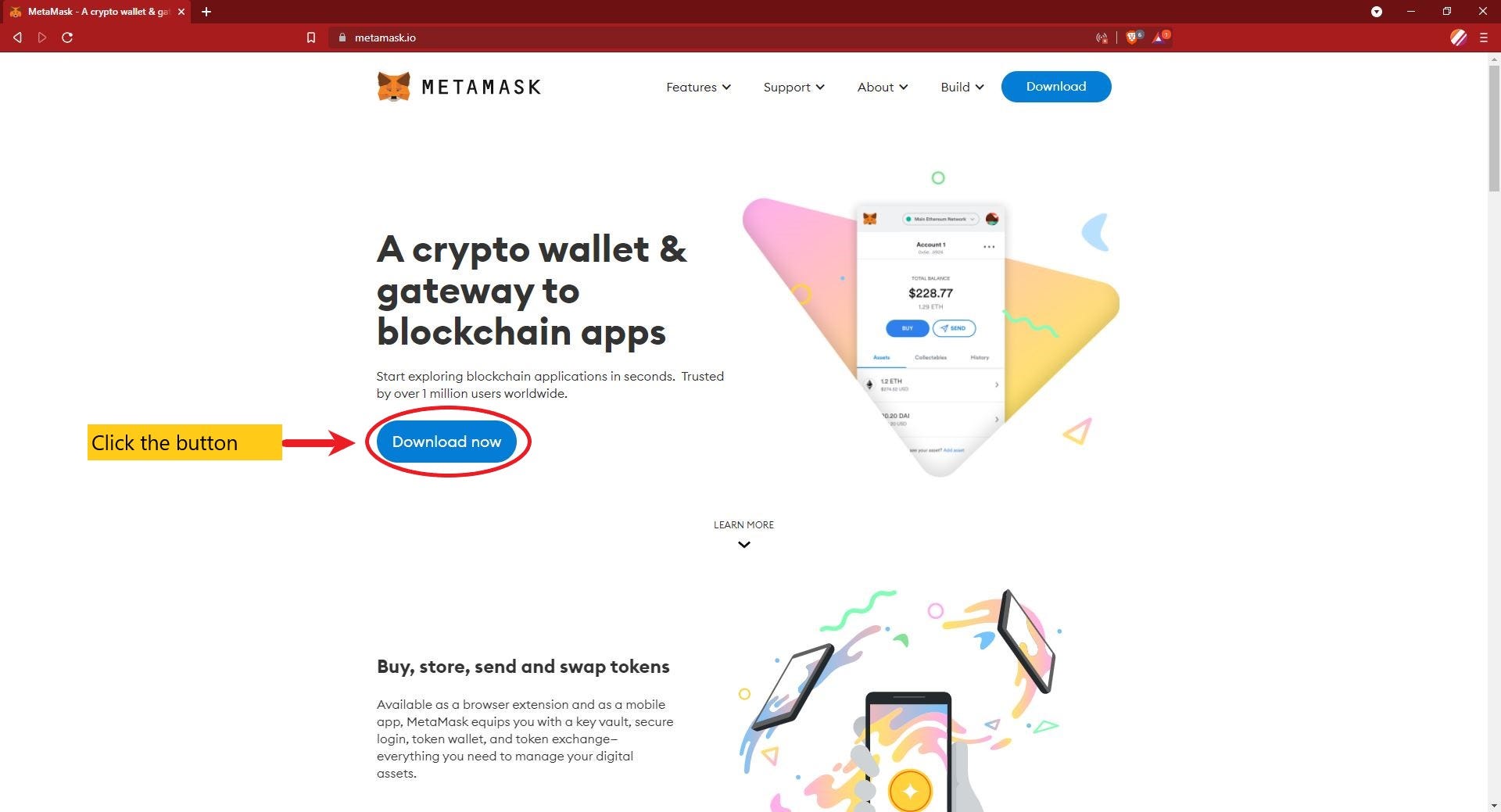
Task: Click the browser forward arrow
Action: [x=42, y=38]
